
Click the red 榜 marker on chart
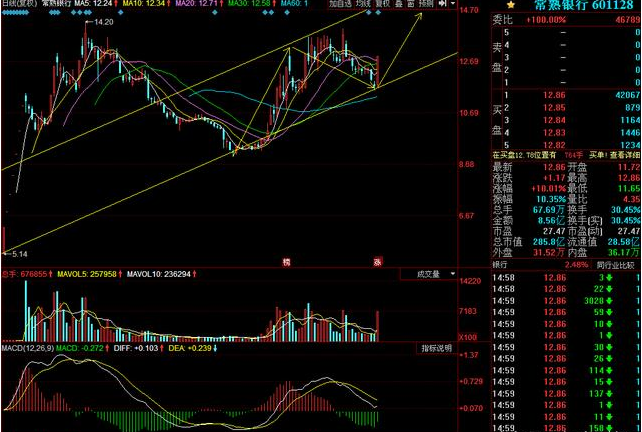click(286, 262)
